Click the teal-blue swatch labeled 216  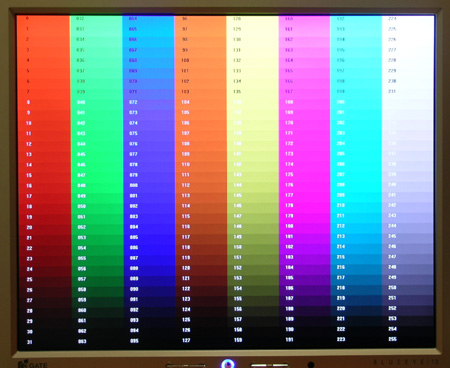point(356,267)
